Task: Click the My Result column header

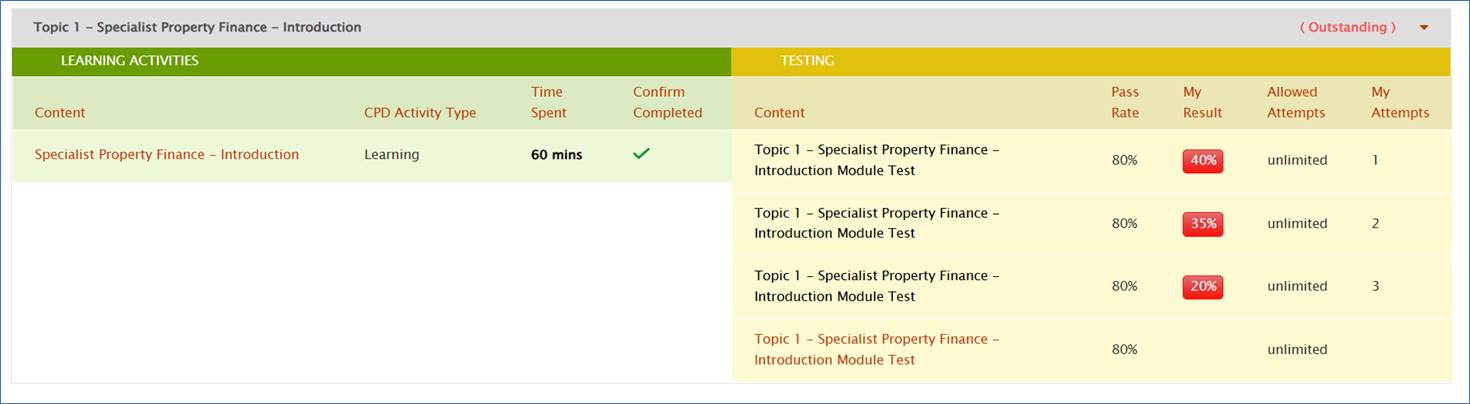Action: coord(1202,102)
